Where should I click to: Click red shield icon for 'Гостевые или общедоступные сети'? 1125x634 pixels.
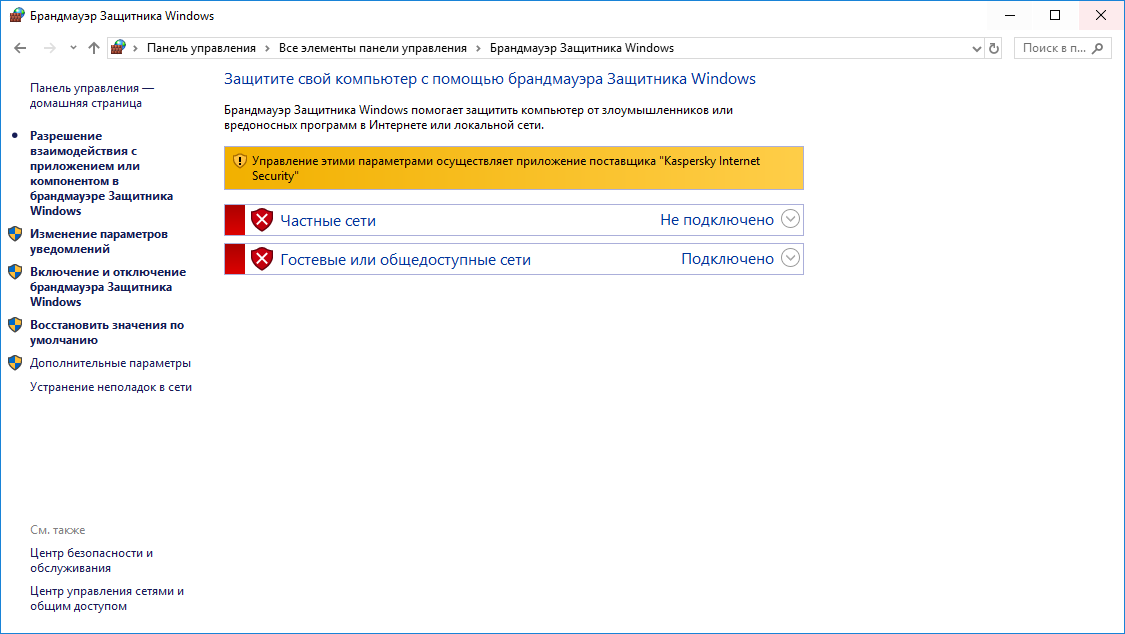point(262,258)
